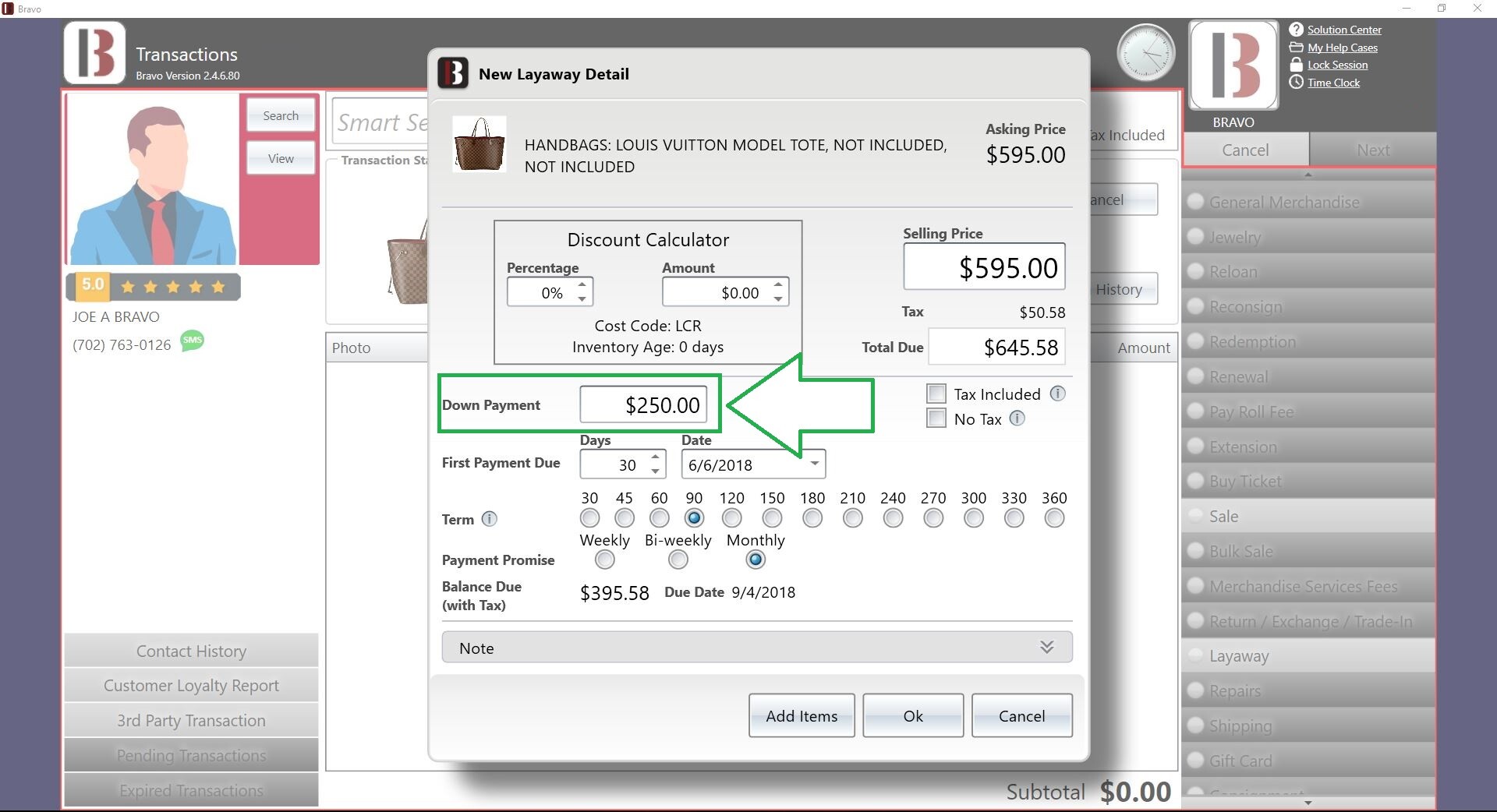This screenshot has height=812, width=1497.
Task: Select Jewelry in transaction type list
Action: pyautogui.click(x=1308, y=237)
